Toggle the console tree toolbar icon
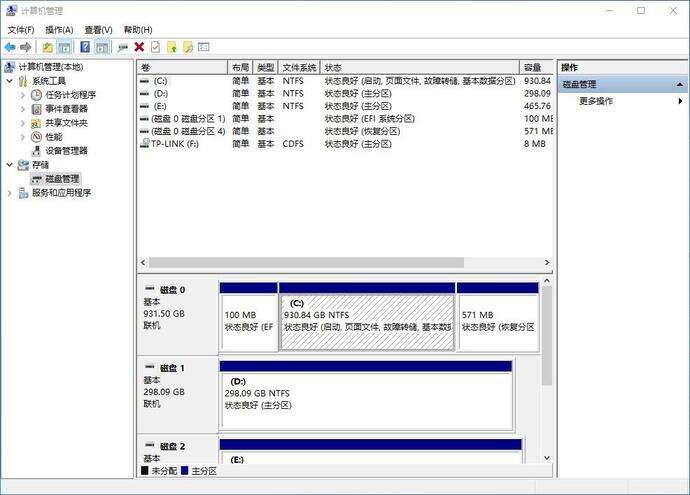The image size is (690, 495). (x=64, y=47)
